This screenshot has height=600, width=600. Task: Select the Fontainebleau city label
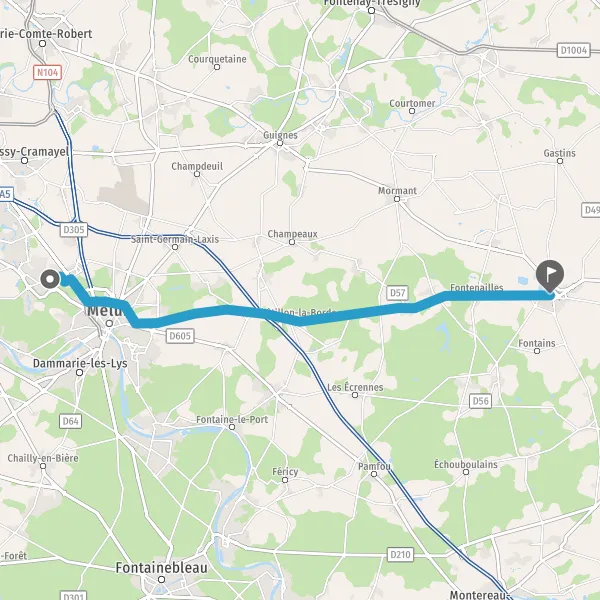click(161, 567)
